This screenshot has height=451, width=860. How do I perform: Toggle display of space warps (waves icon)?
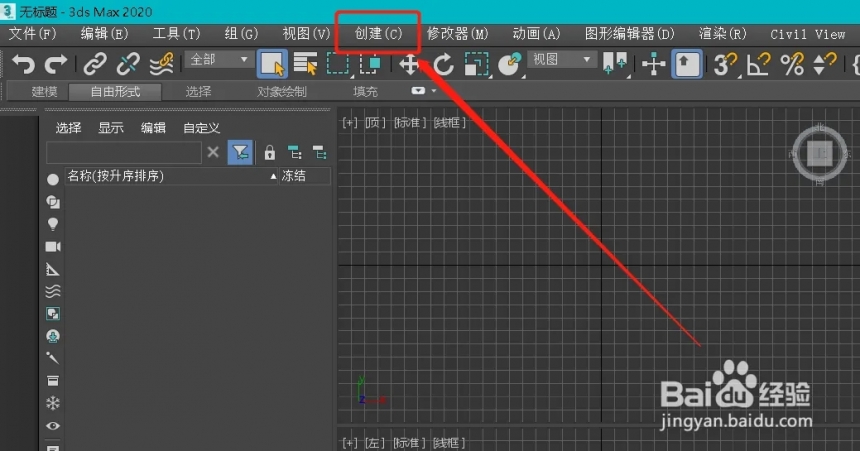point(53,291)
